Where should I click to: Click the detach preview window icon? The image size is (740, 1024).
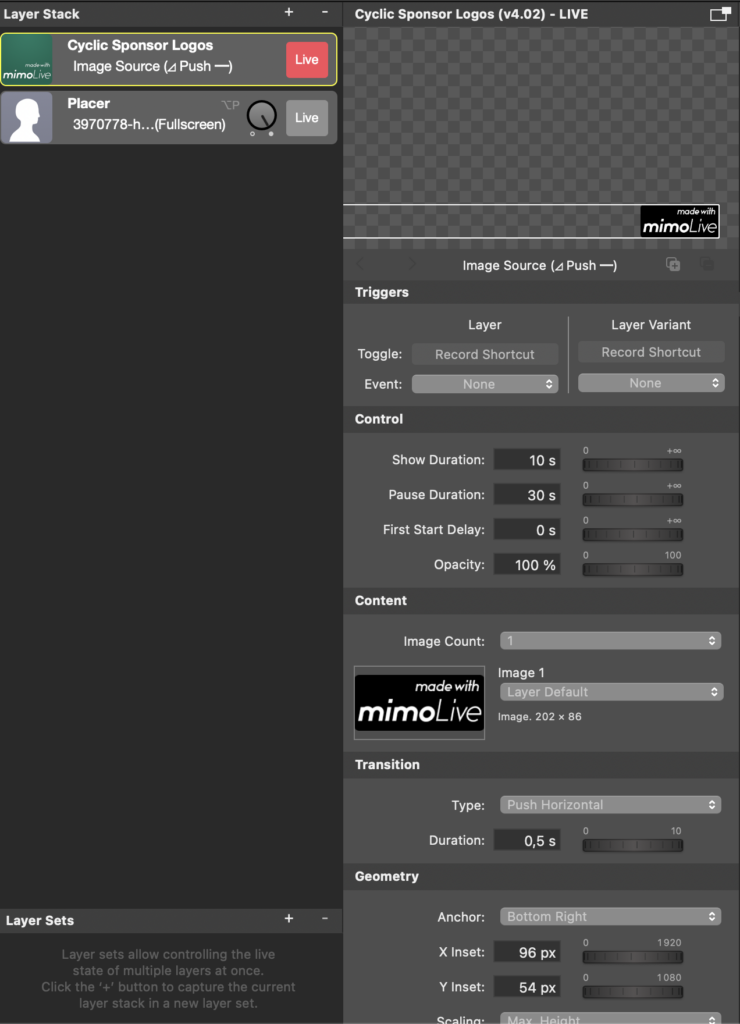(x=720, y=14)
